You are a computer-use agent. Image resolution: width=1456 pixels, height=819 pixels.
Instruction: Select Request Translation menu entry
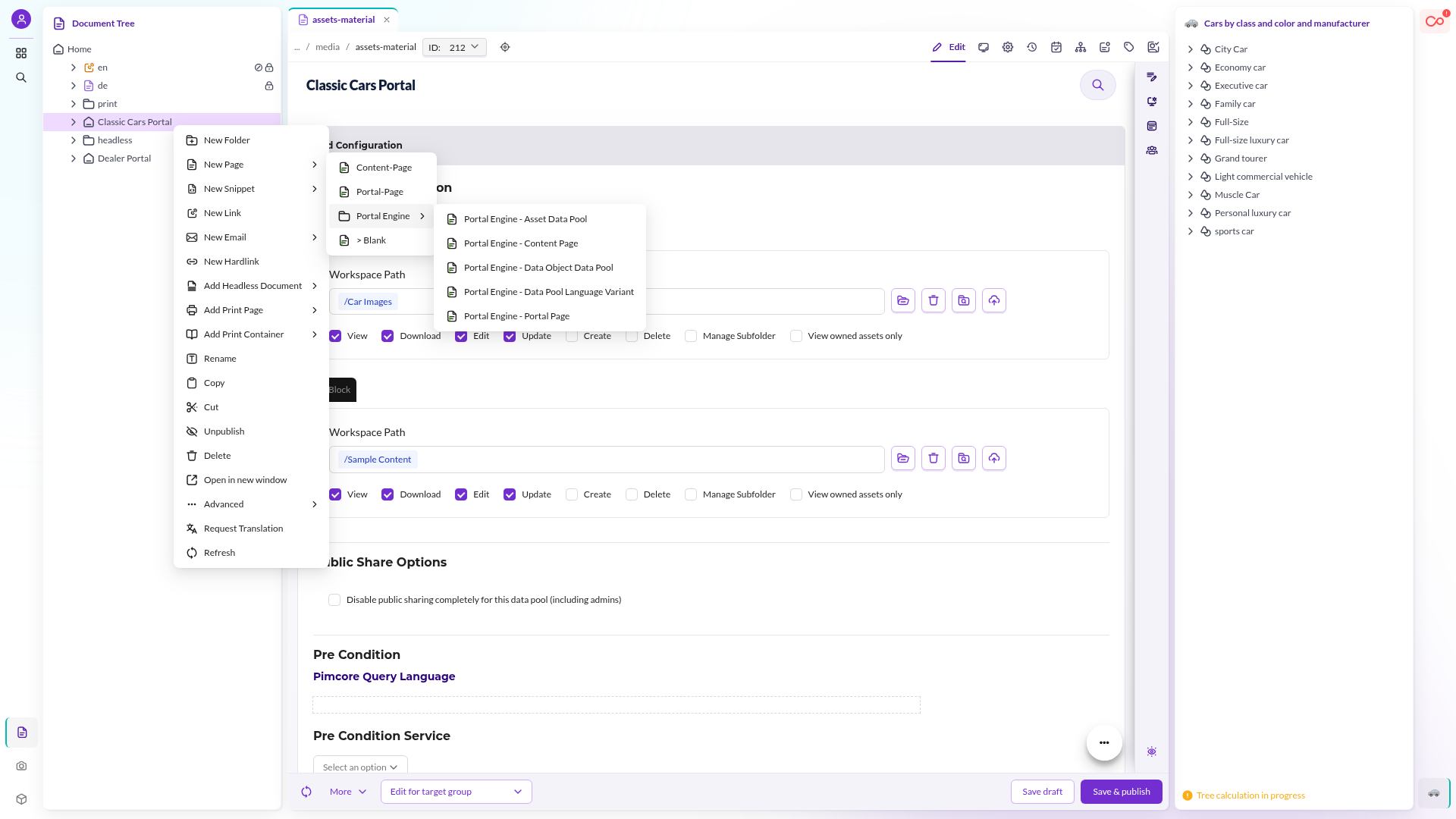pyautogui.click(x=251, y=529)
